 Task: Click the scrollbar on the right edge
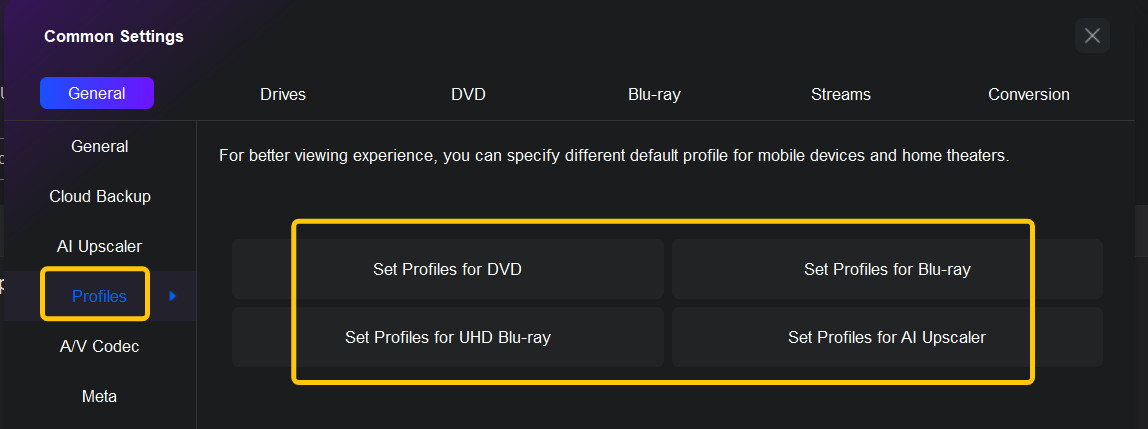coord(1140,230)
